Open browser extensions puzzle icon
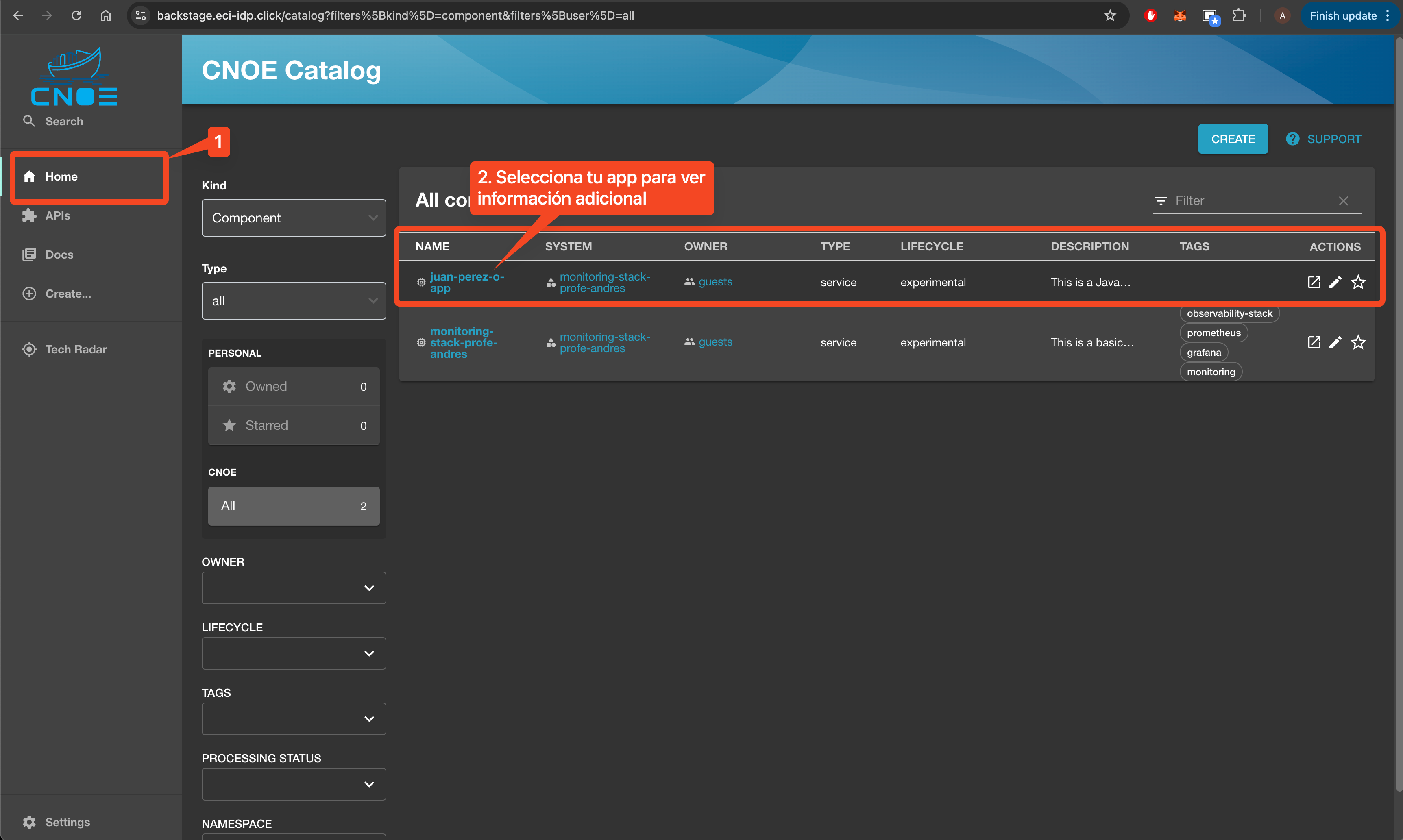The image size is (1403, 840). [1239, 15]
